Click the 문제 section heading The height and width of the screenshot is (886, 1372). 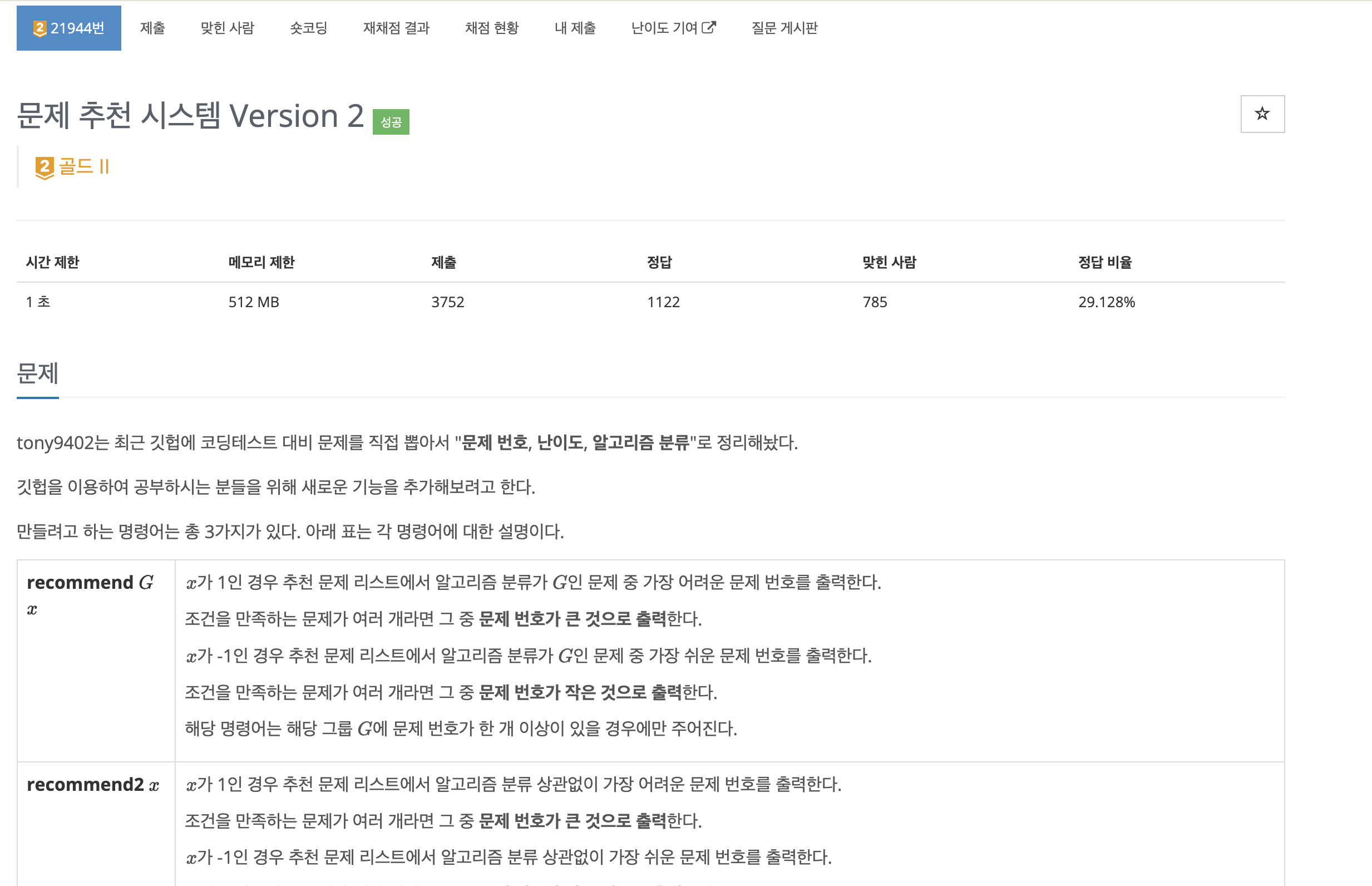pos(37,373)
